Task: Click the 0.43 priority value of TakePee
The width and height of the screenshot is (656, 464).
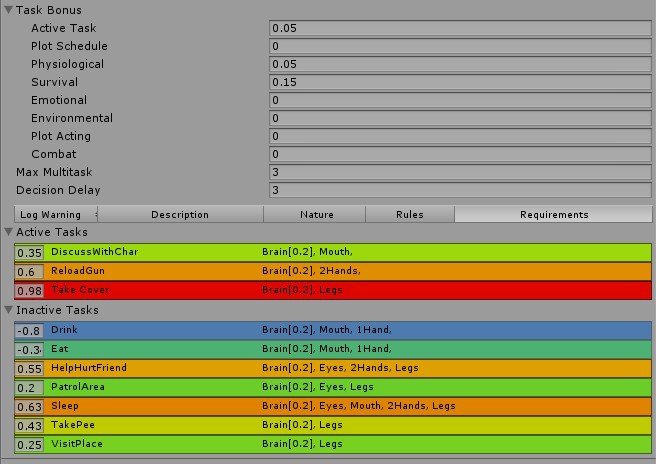Action: tap(29, 426)
